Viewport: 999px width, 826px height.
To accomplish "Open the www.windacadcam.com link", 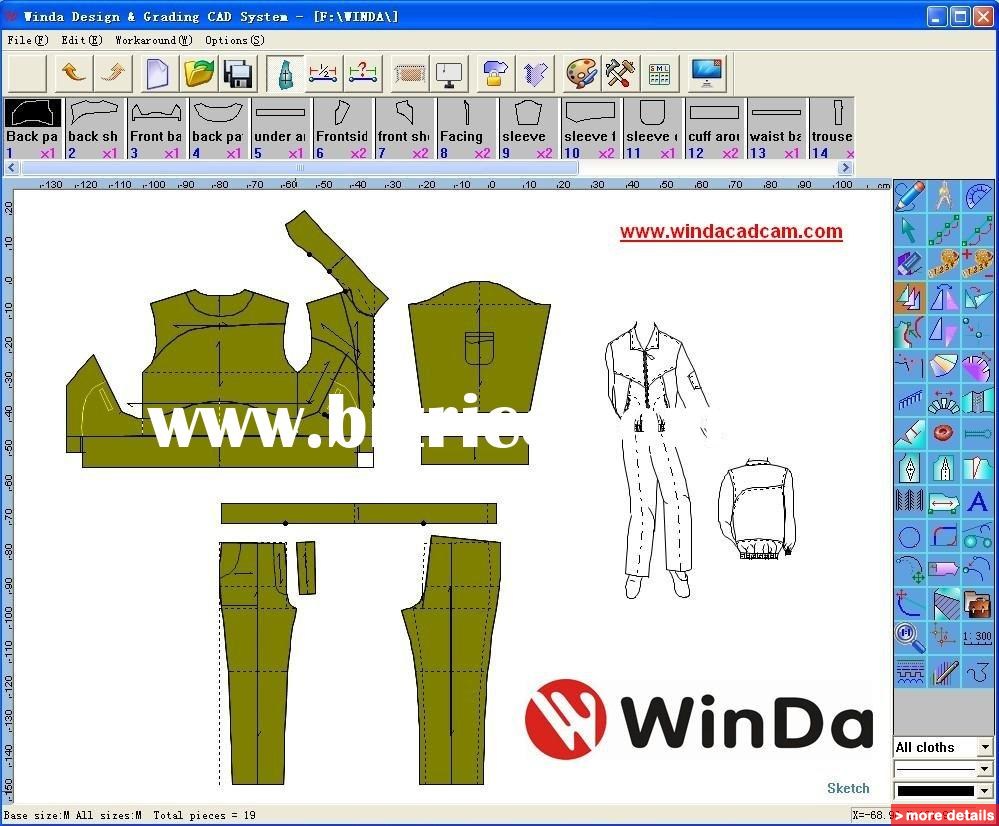I will pos(731,231).
